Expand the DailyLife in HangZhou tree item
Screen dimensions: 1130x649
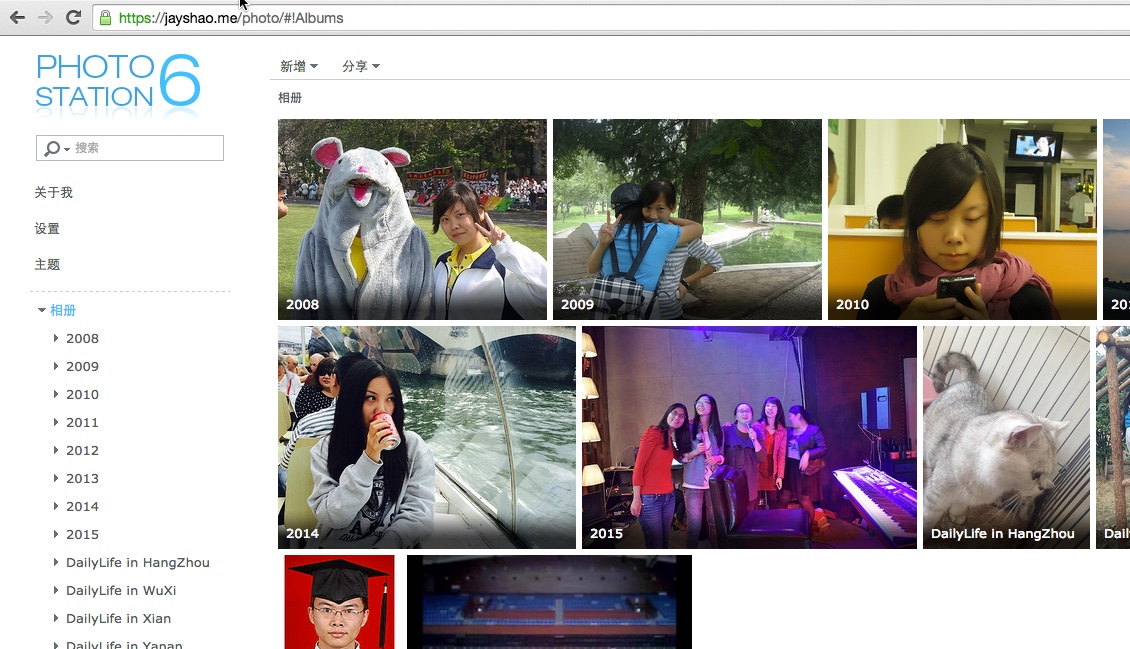point(55,562)
